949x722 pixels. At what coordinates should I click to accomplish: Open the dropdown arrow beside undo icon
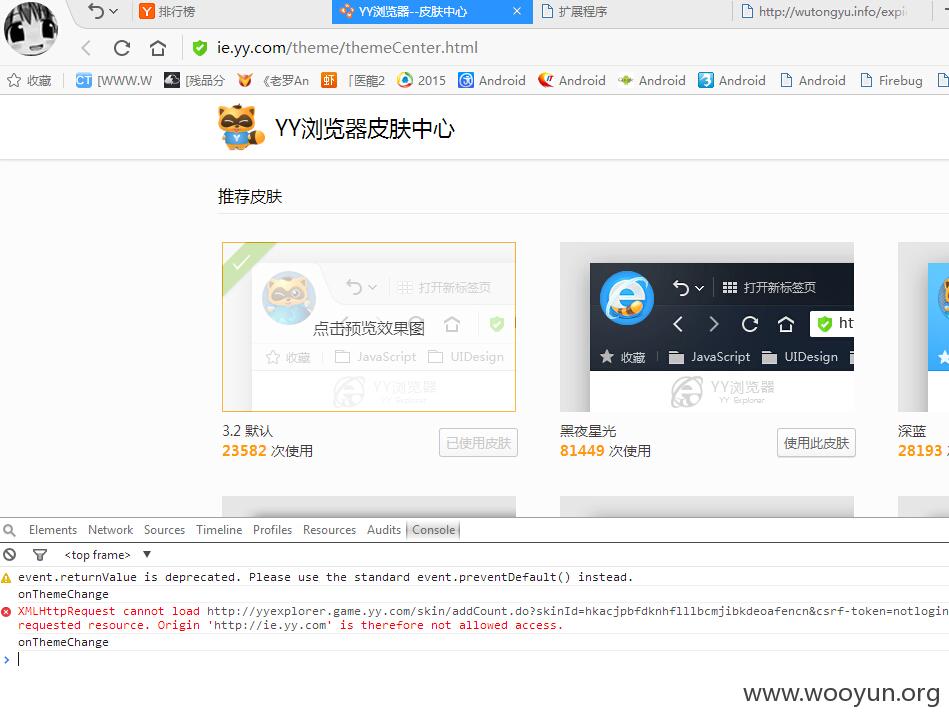pos(114,11)
